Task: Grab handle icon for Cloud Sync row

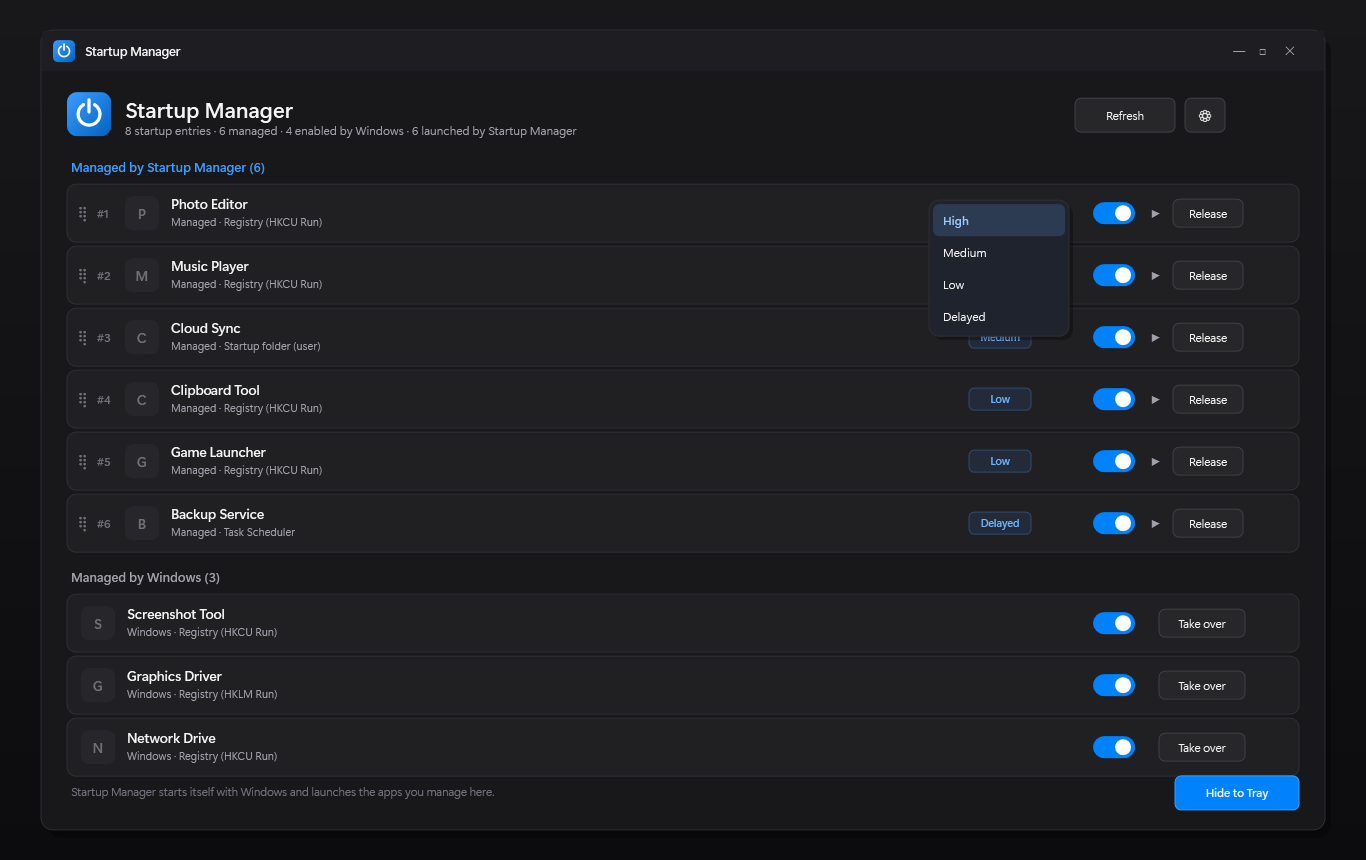Action: coord(83,338)
